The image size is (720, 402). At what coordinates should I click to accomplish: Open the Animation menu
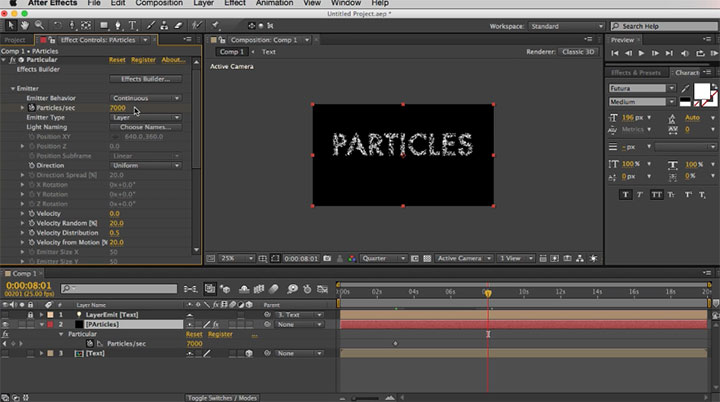pyautogui.click(x=275, y=3)
